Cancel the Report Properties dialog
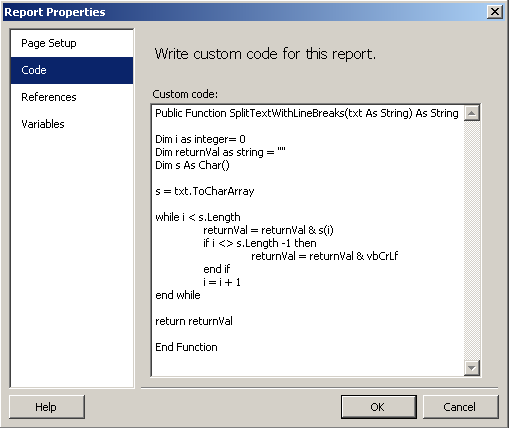509x428 pixels. pos(461,407)
